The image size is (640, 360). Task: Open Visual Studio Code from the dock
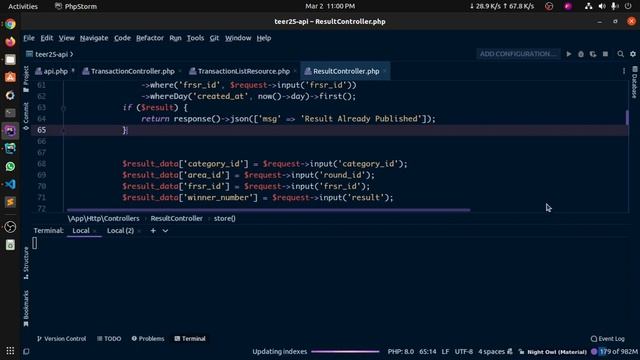click(10, 184)
